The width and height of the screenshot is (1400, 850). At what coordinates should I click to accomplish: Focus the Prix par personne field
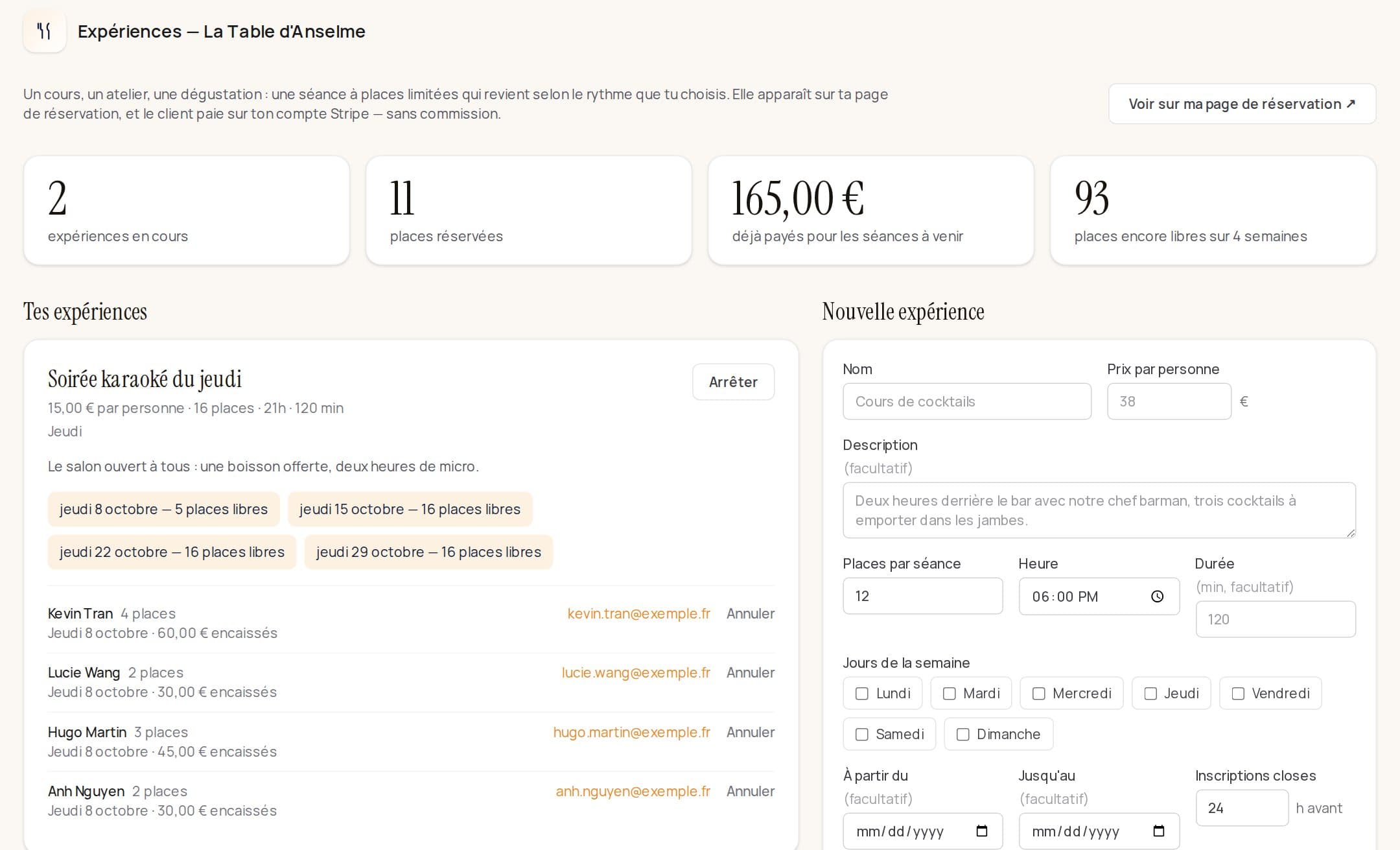(1169, 401)
